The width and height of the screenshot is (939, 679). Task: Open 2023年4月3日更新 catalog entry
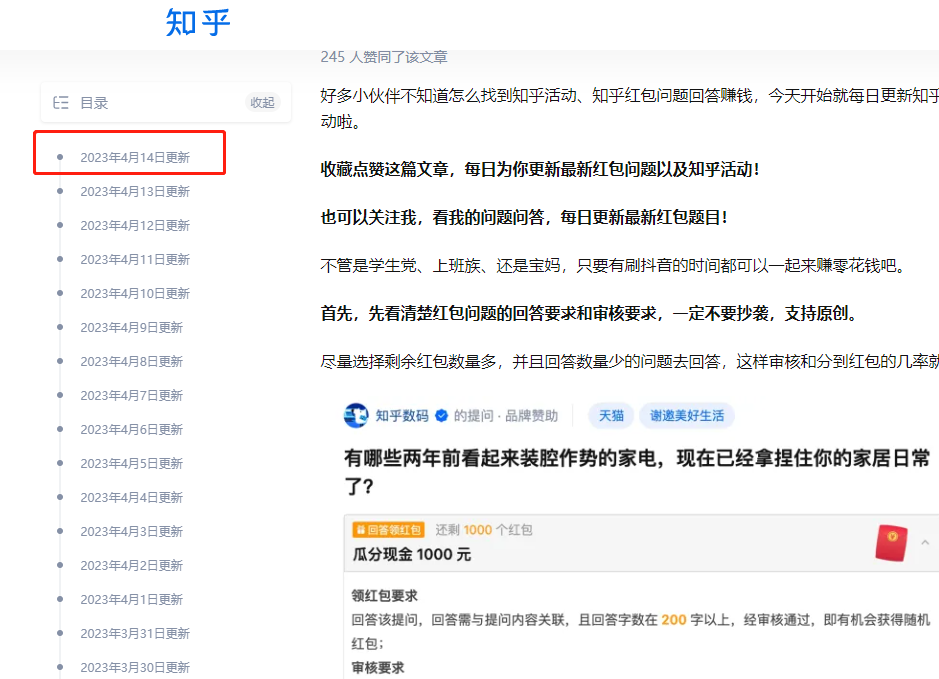click(131, 532)
